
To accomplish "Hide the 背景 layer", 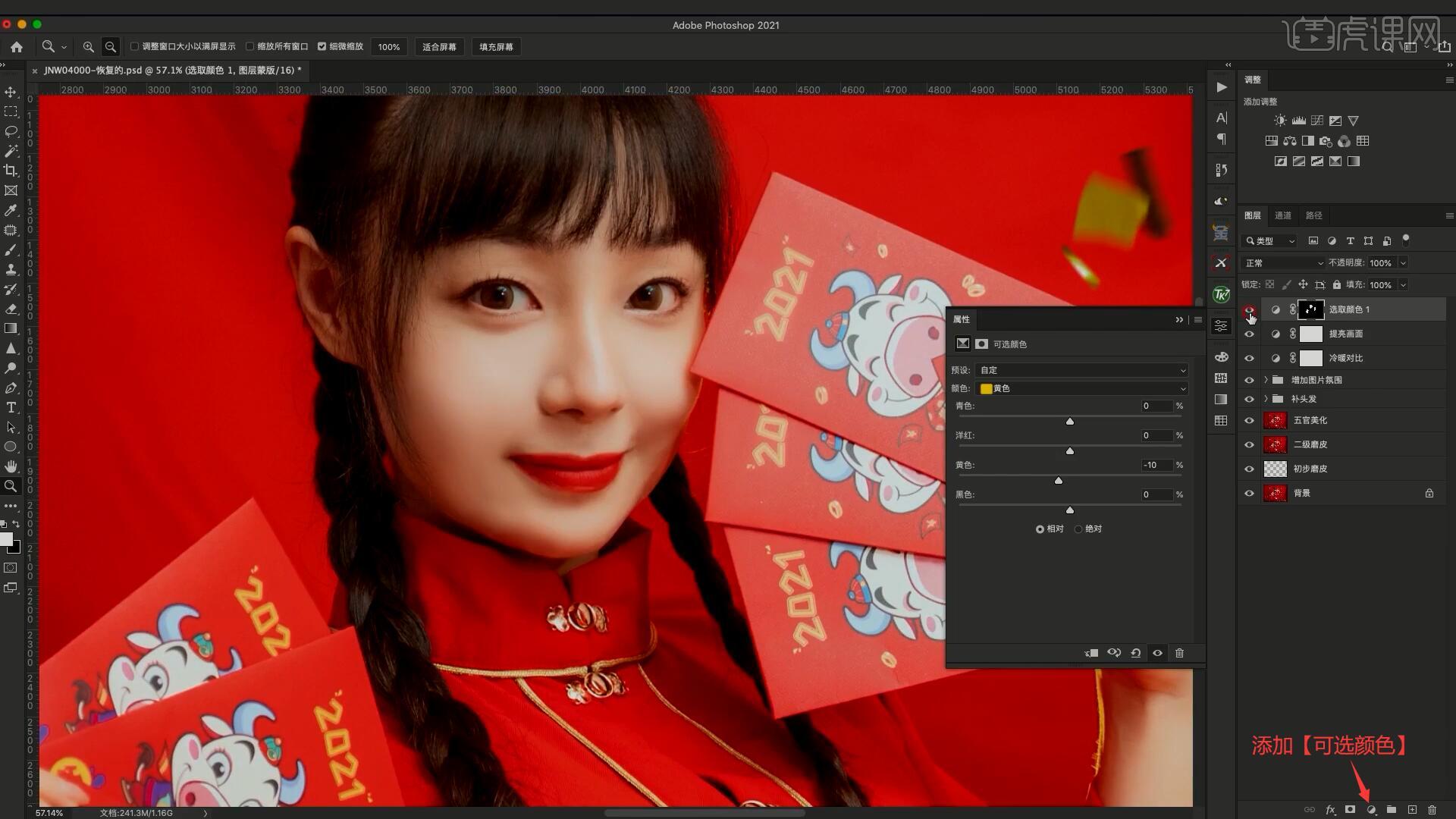I will (1249, 494).
